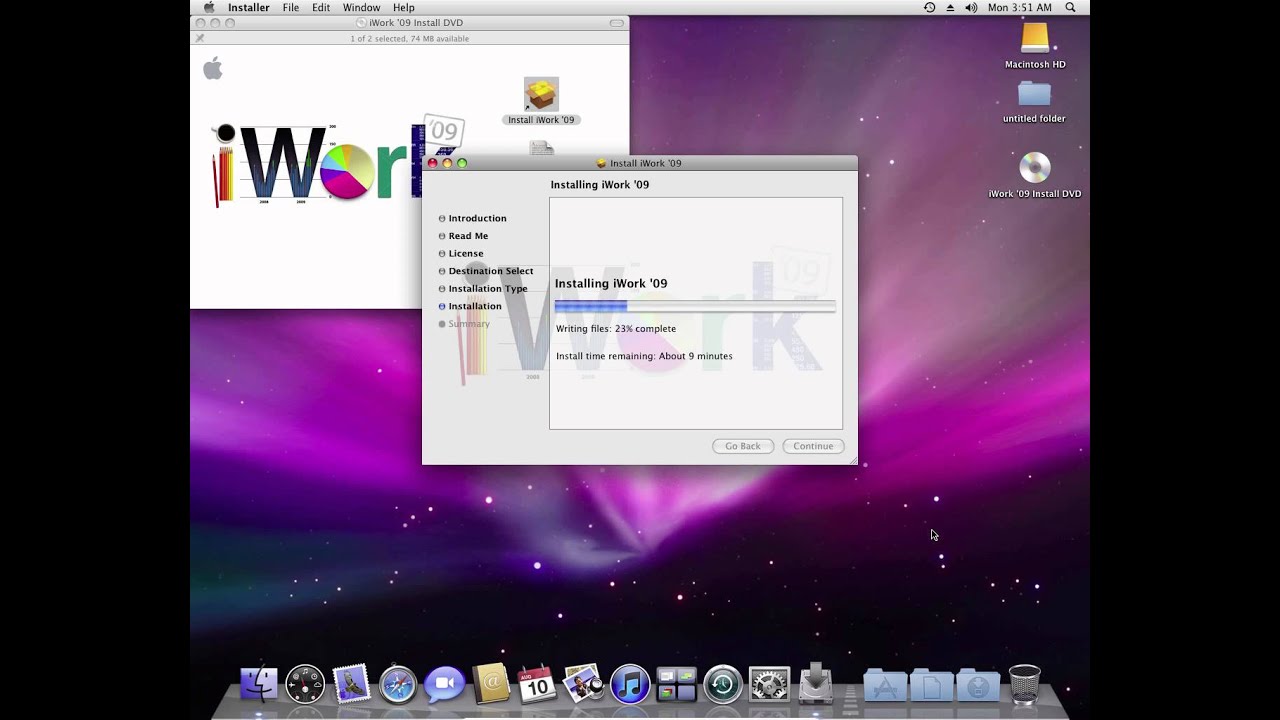
Task: Open iCal from the Dock
Action: point(537,685)
